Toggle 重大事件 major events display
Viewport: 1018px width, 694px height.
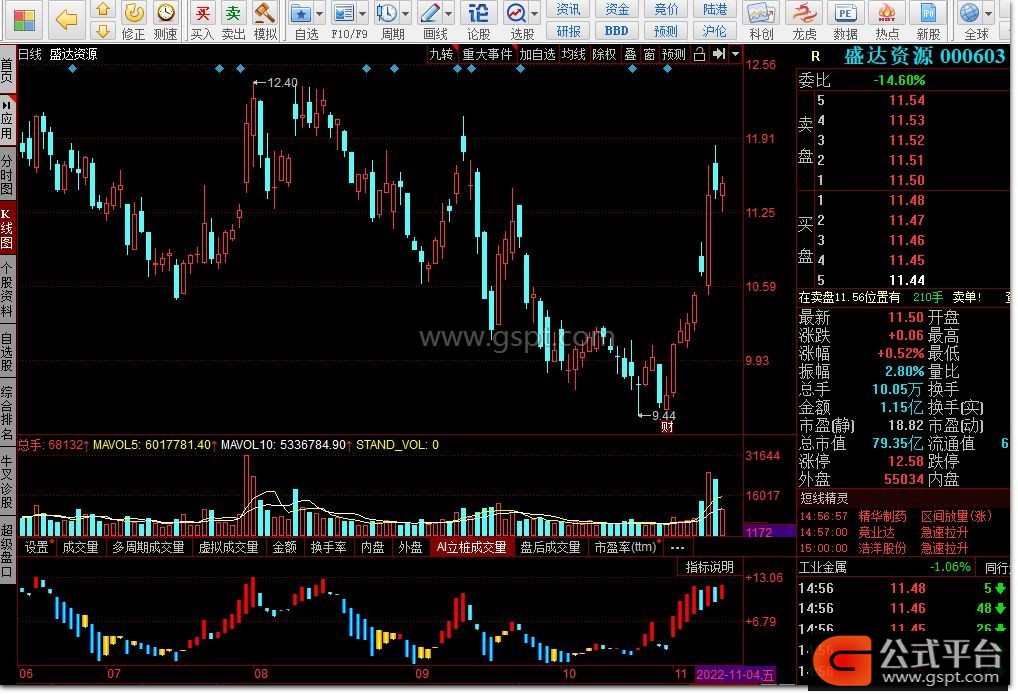487,55
